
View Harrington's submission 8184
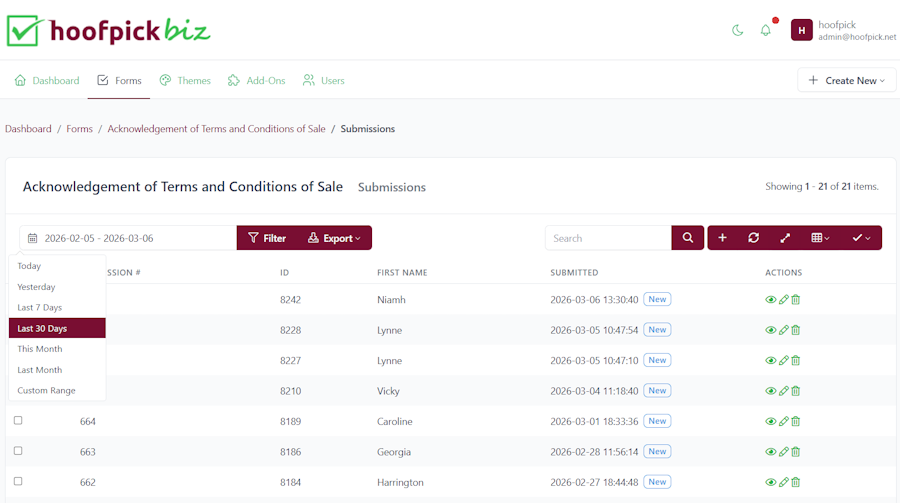(x=770, y=482)
